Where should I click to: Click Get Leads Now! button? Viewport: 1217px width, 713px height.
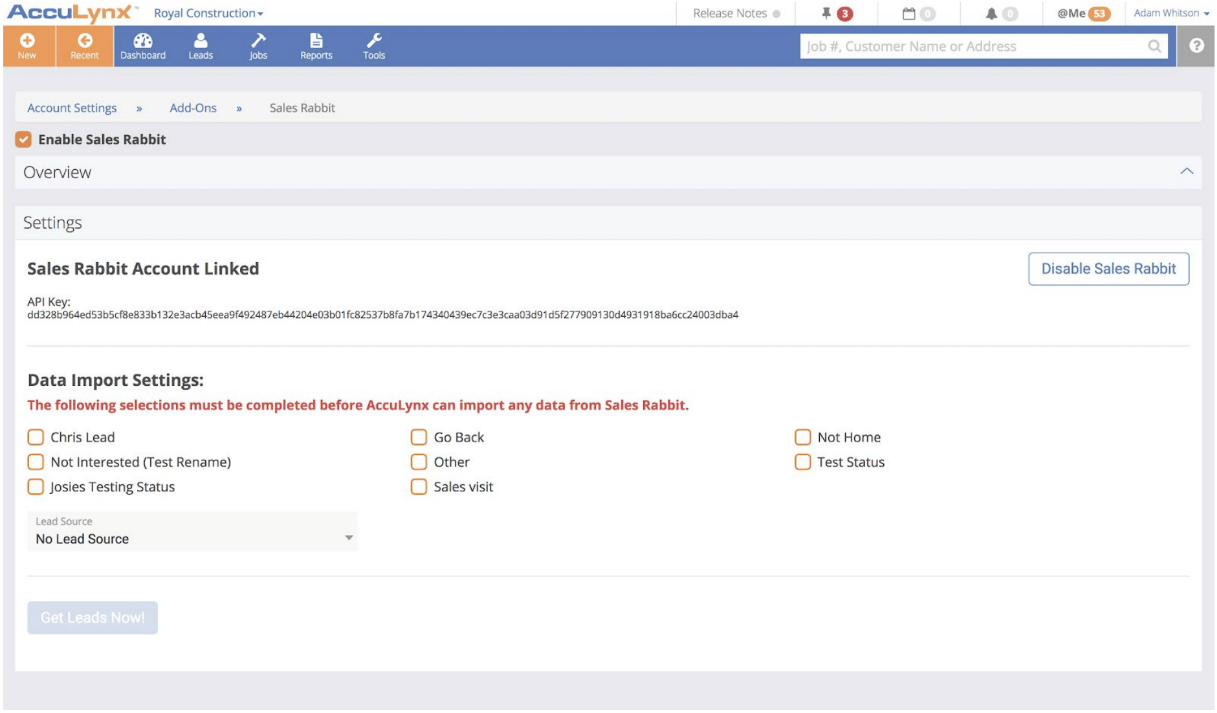[x=93, y=618]
